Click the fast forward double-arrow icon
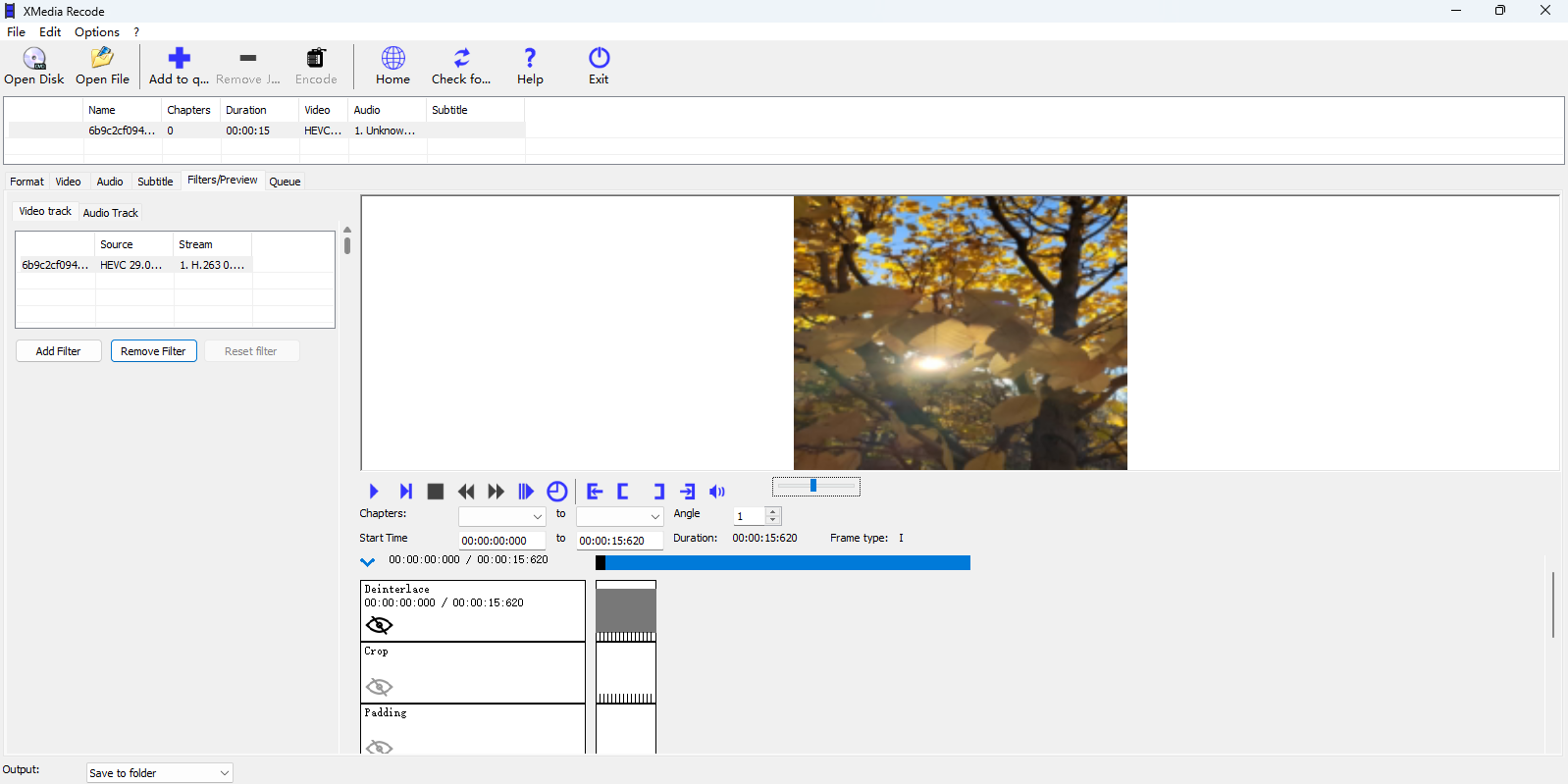Screen dimensions: 1568x784 click(x=497, y=492)
